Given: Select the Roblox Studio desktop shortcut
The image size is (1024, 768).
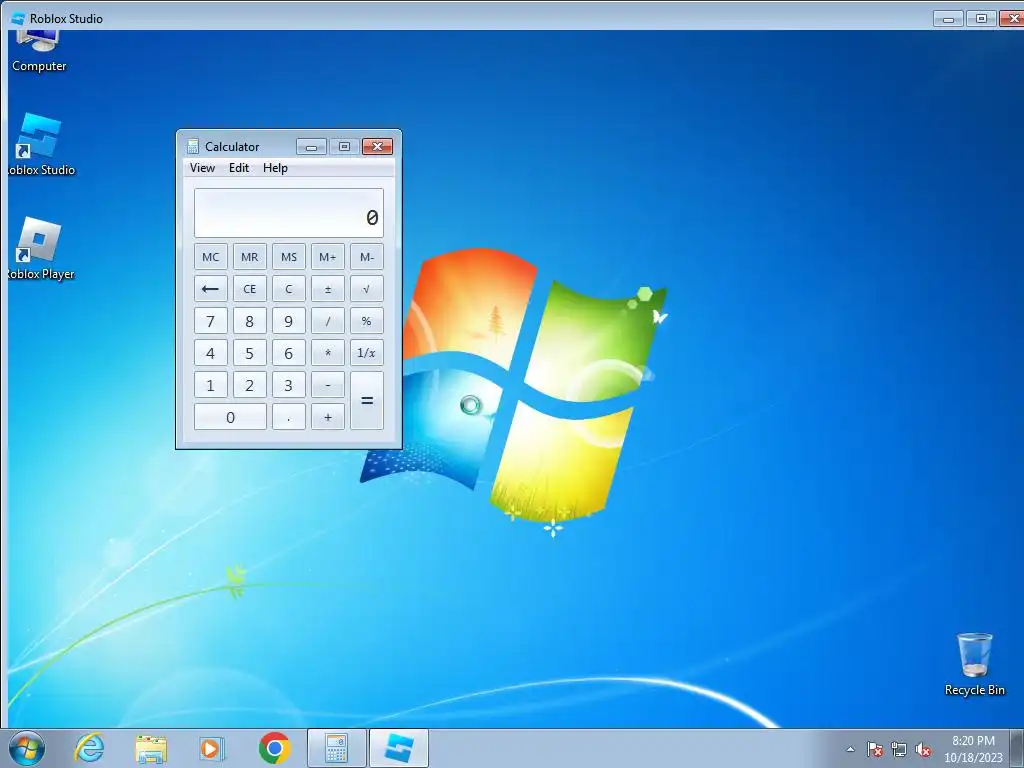Looking at the screenshot, I should point(39,145).
